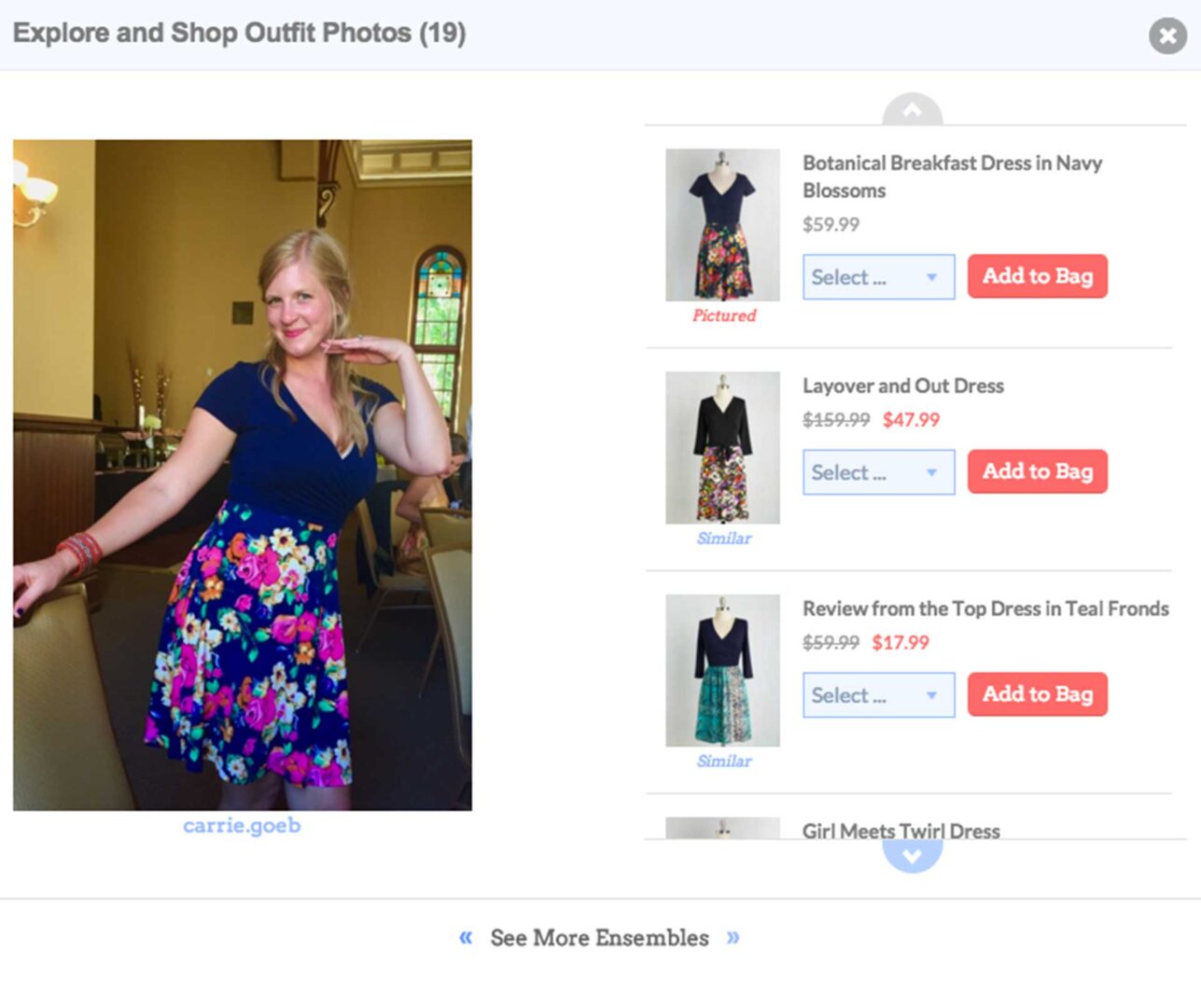The height and width of the screenshot is (1008, 1201).
Task: Click the right double-chevron after See More Ensembles
Action: point(733,938)
